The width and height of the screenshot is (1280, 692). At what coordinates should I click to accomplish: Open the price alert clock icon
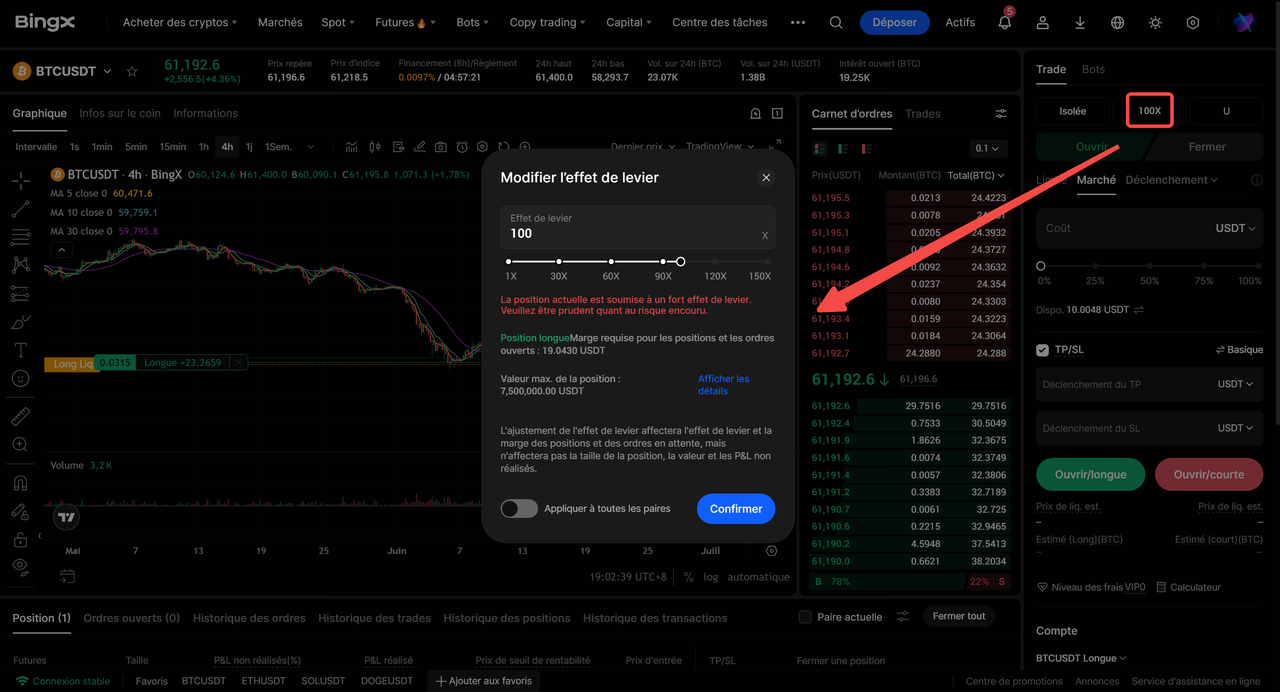(462, 147)
